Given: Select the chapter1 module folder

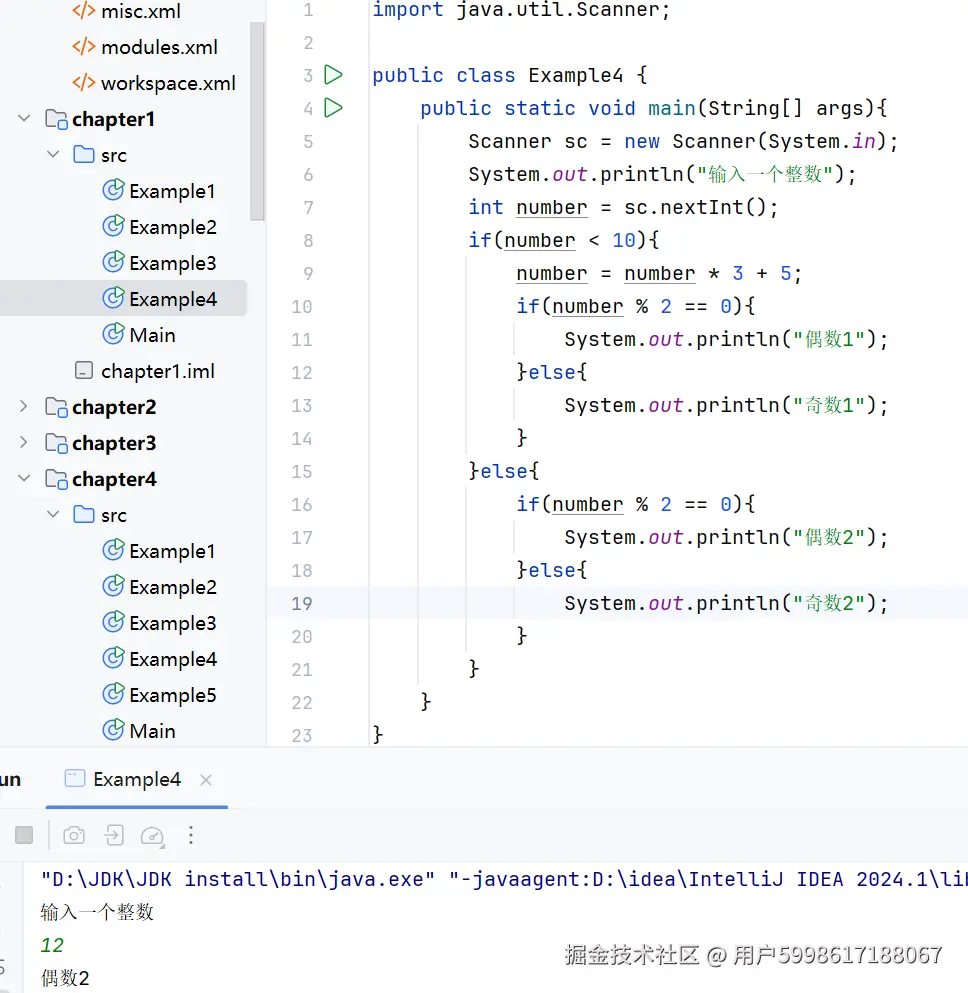Looking at the screenshot, I should [x=100, y=119].
